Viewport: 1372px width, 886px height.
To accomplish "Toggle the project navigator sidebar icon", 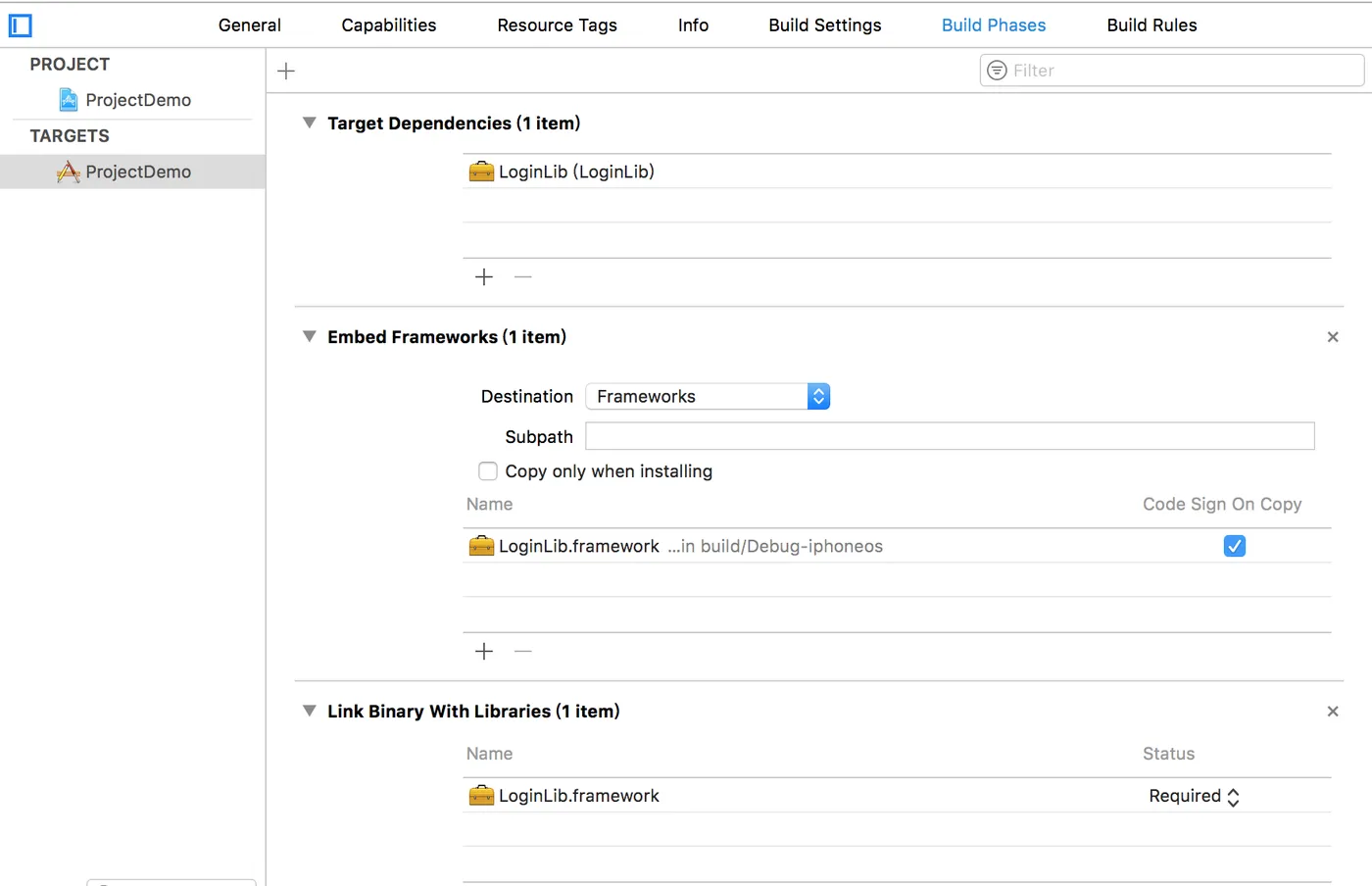I will (21, 25).
